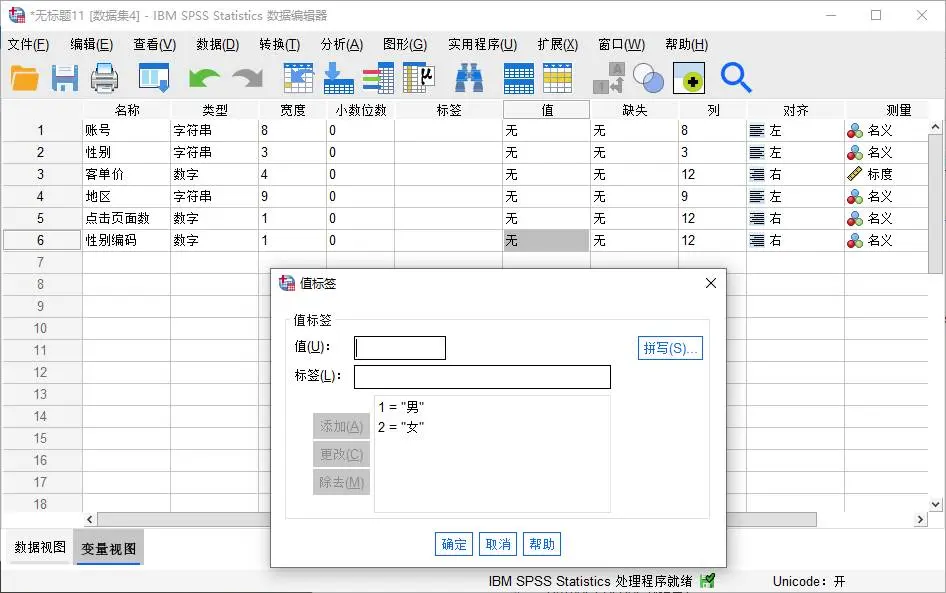Click the 名称 cell 性别编码
Viewport: 946px width, 593px height.
126,241
